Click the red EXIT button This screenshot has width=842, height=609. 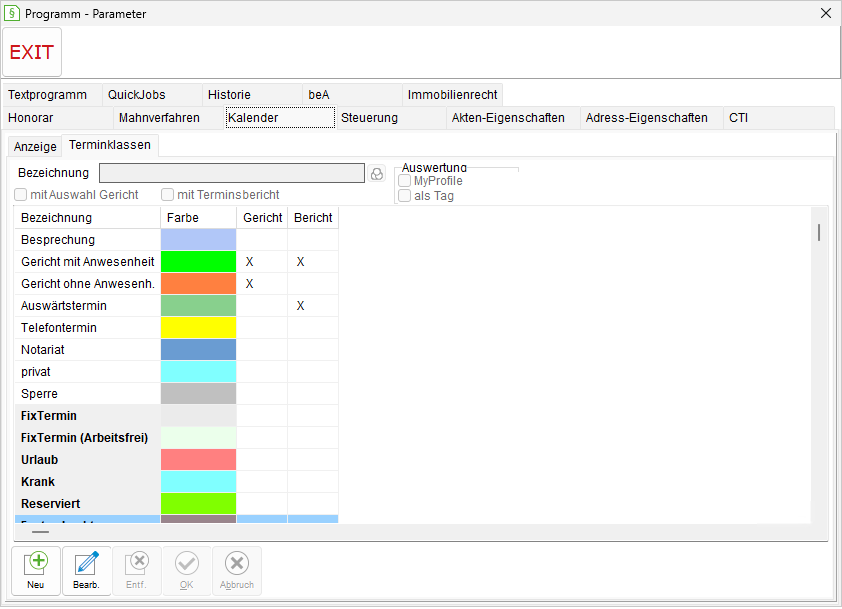(32, 52)
